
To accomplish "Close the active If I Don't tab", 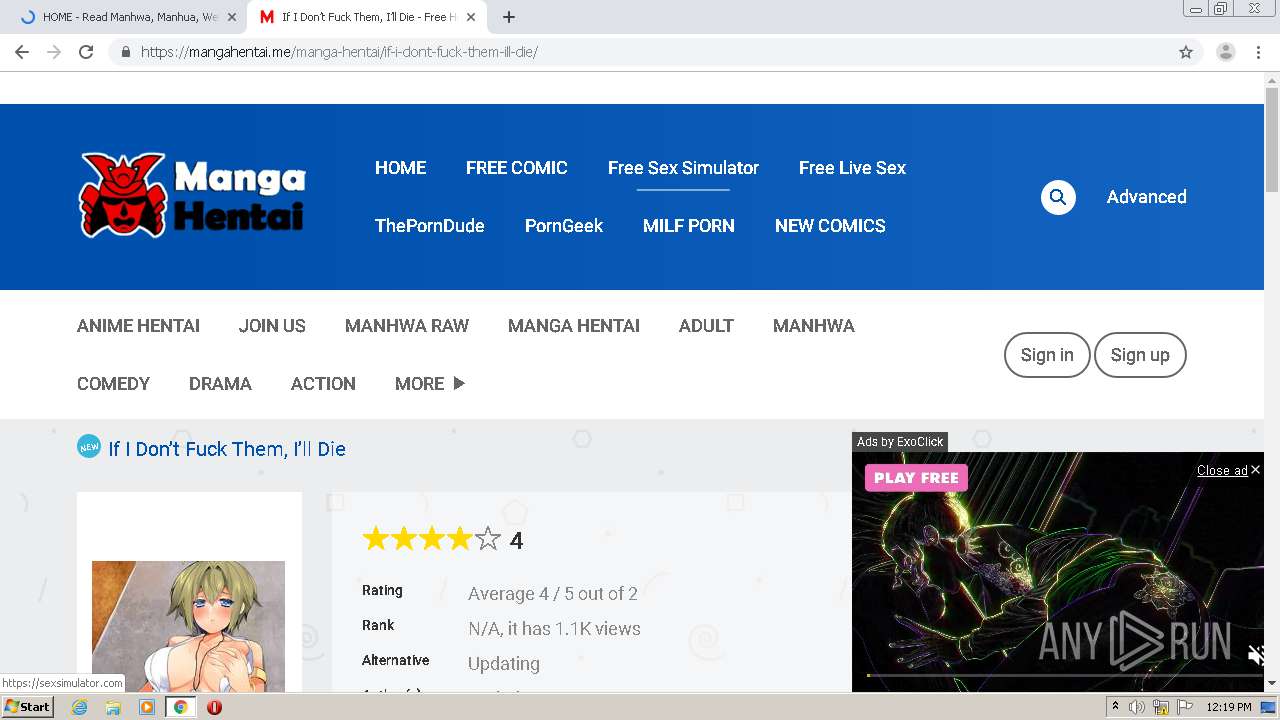I will tap(471, 17).
